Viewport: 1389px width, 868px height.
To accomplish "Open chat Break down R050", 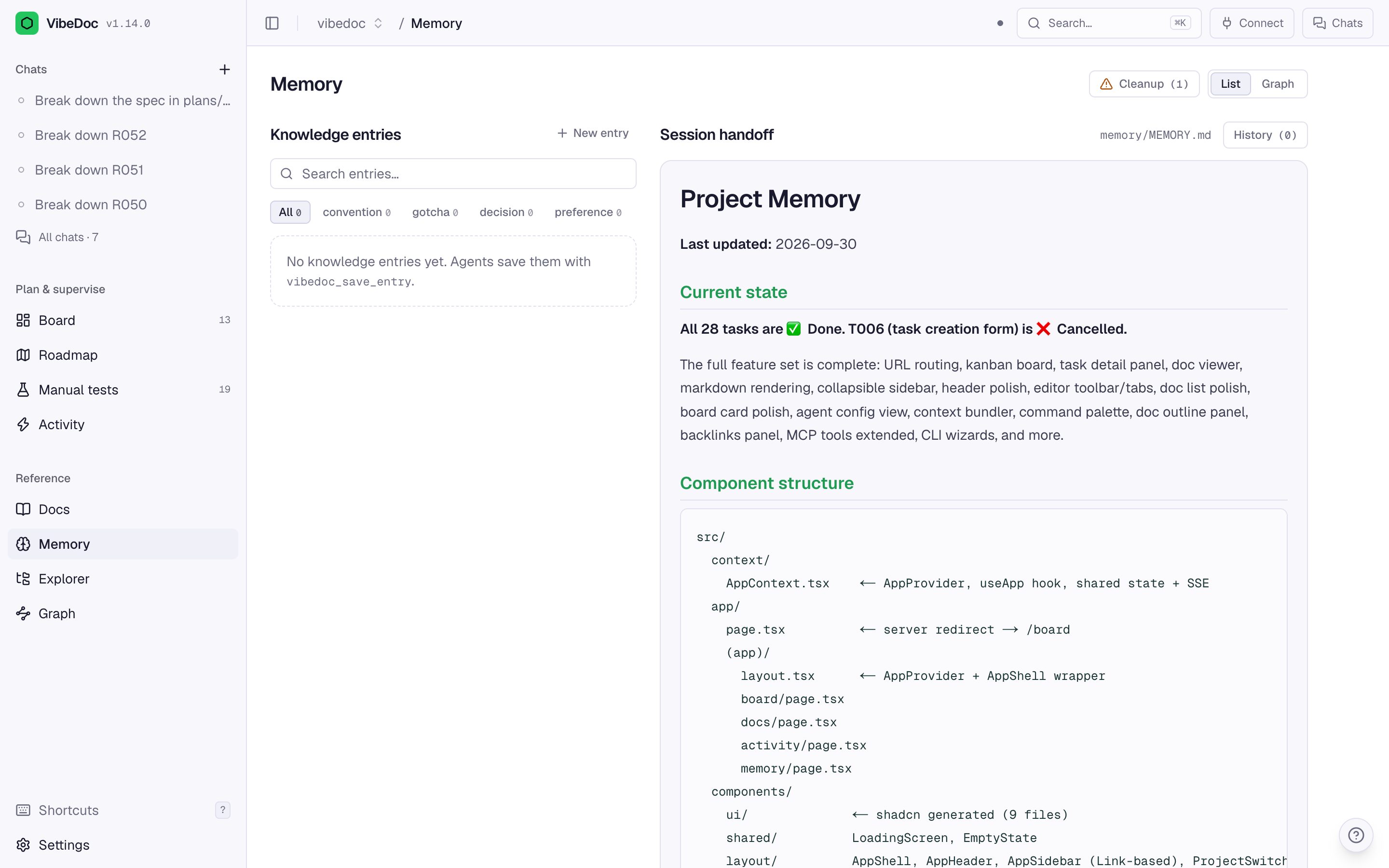I will point(123,204).
